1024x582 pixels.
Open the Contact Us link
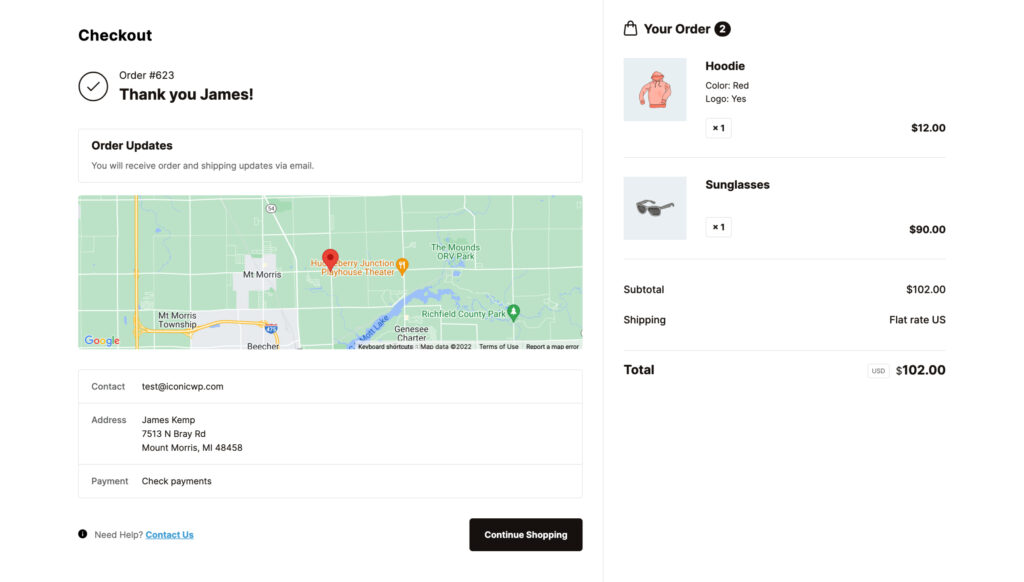pos(169,534)
